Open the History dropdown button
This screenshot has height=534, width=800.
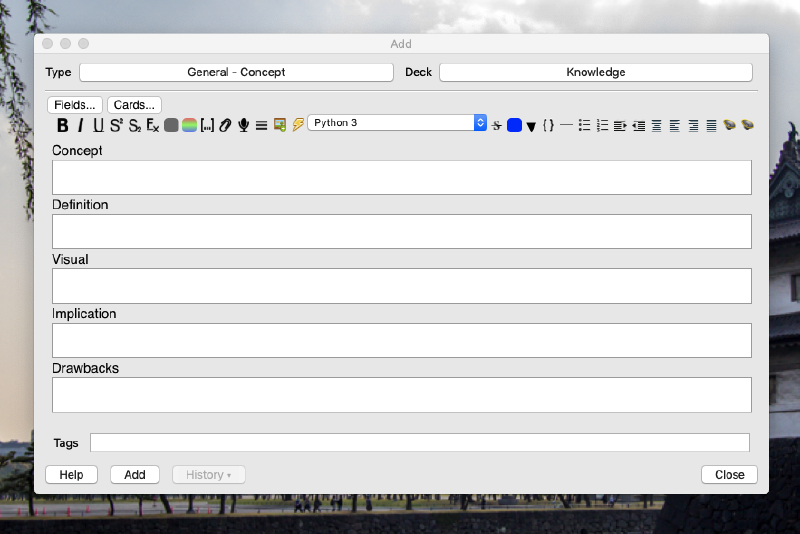pos(208,475)
